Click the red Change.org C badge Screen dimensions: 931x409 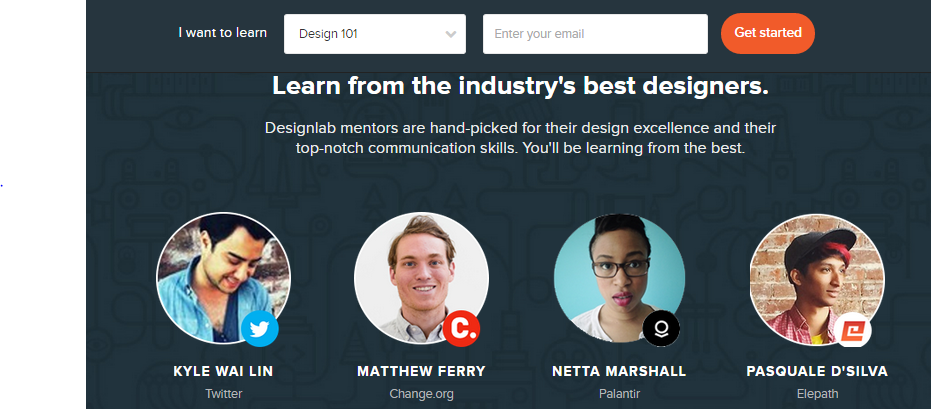[x=461, y=328]
